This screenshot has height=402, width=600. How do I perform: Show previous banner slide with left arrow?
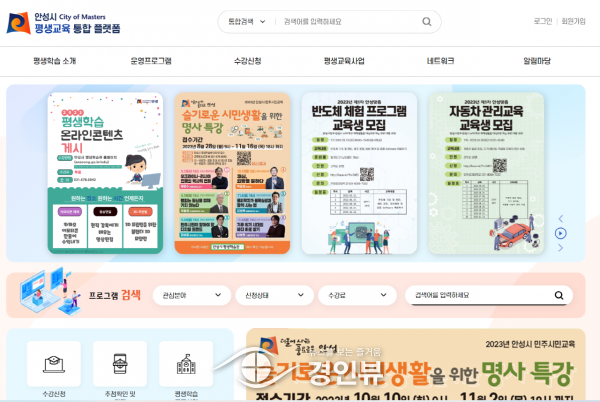[x=561, y=219]
